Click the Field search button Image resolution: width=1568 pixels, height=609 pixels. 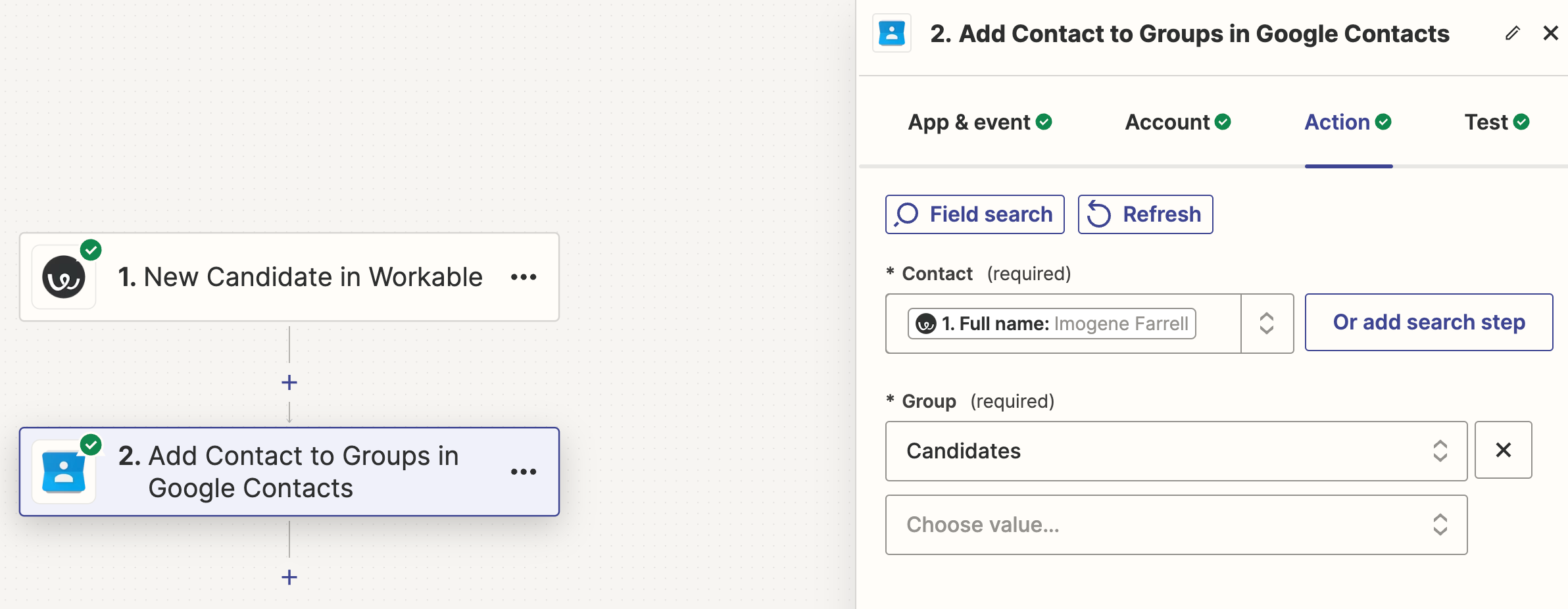click(975, 214)
